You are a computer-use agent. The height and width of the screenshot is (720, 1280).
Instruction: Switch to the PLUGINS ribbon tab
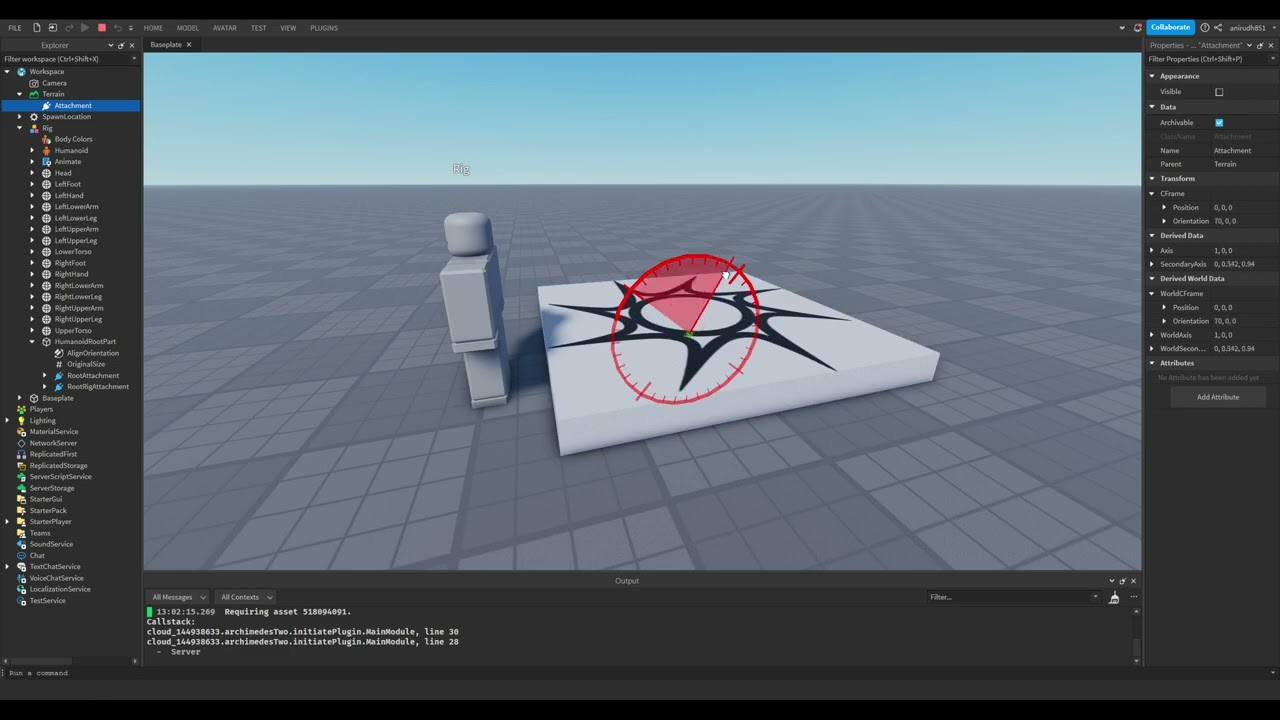(x=323, y=27)
